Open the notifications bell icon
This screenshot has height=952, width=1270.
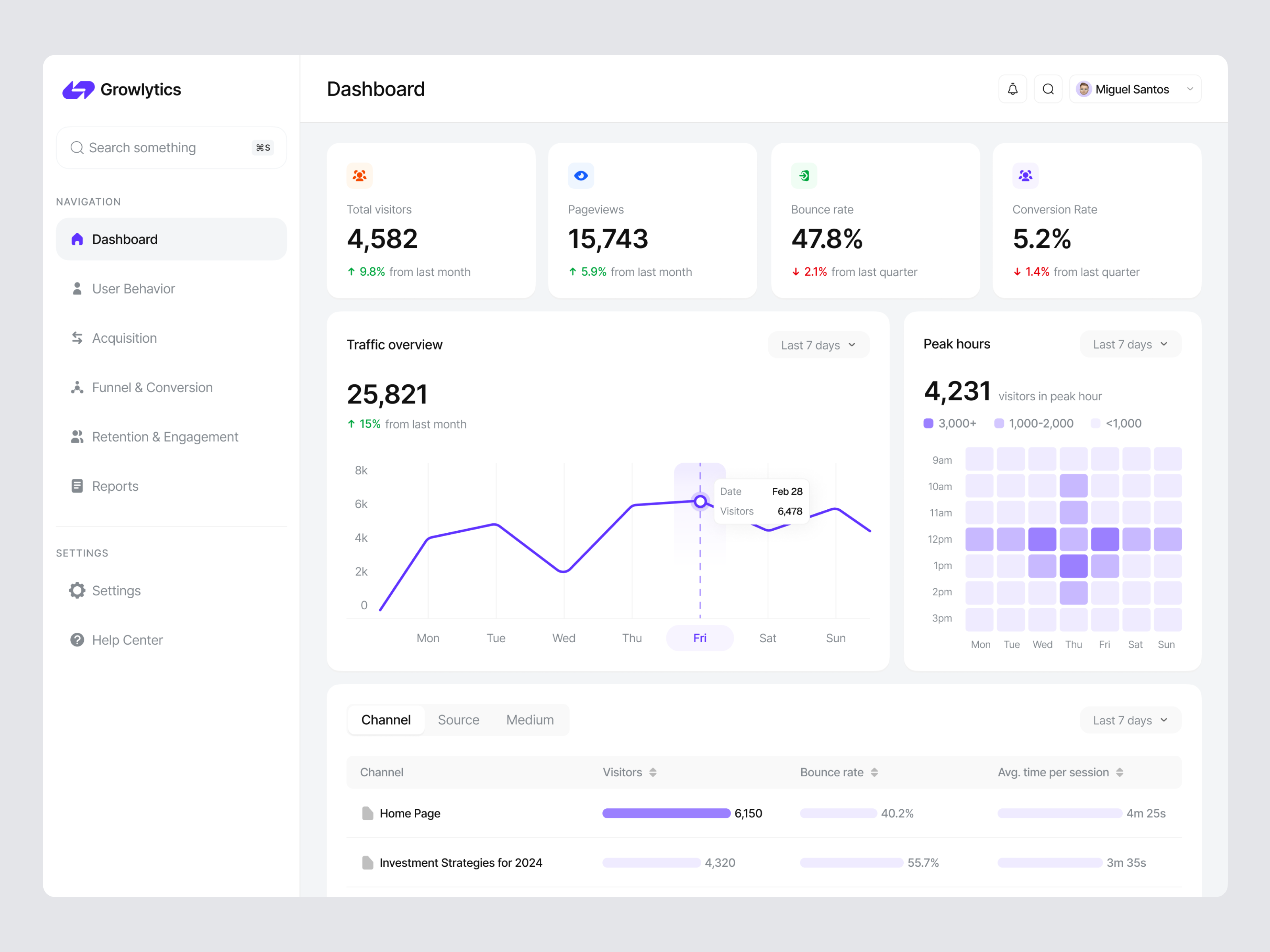coord(1012,88)
